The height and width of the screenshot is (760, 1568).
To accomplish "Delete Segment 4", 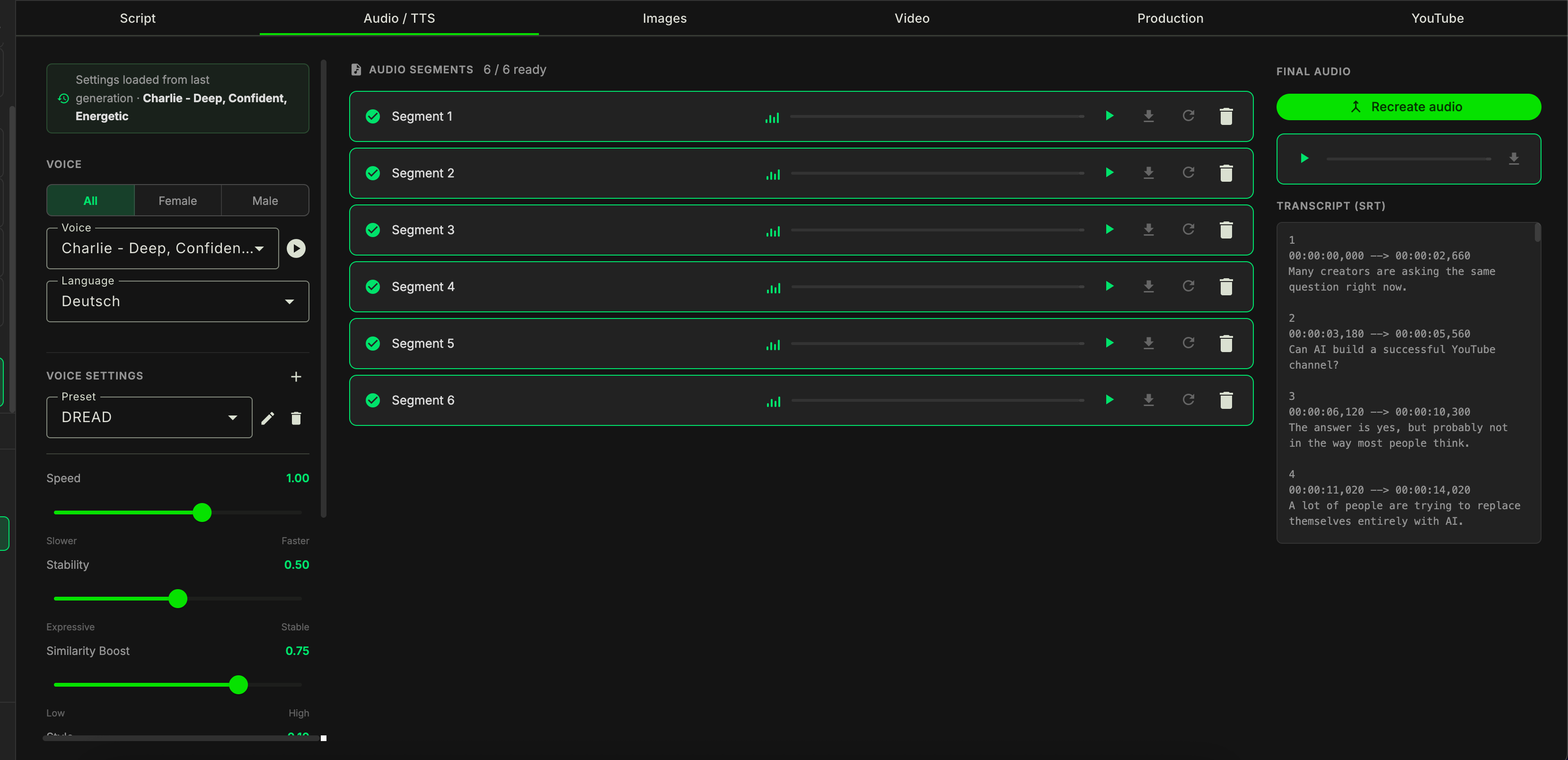I will [x=1226, y=286].
